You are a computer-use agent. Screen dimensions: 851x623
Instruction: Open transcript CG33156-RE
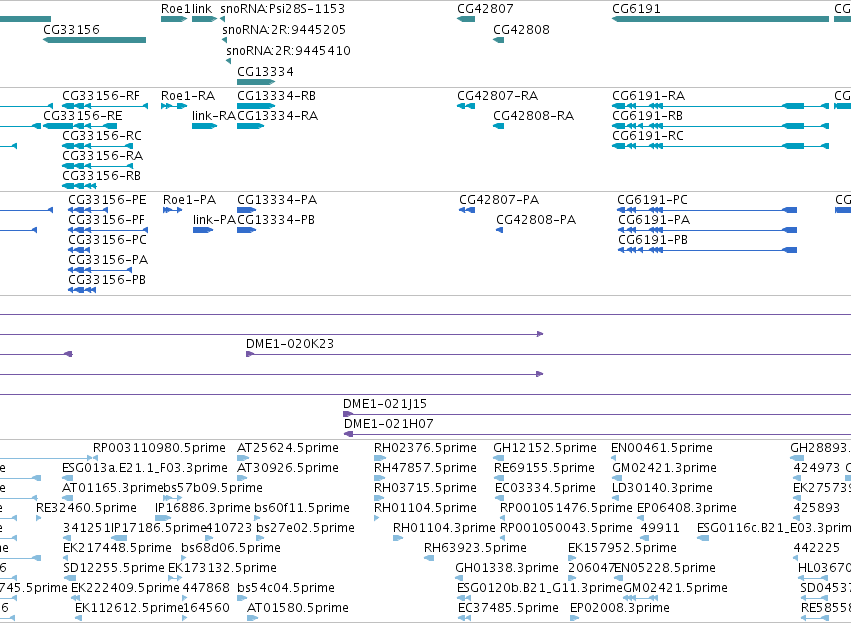point(82,116)
